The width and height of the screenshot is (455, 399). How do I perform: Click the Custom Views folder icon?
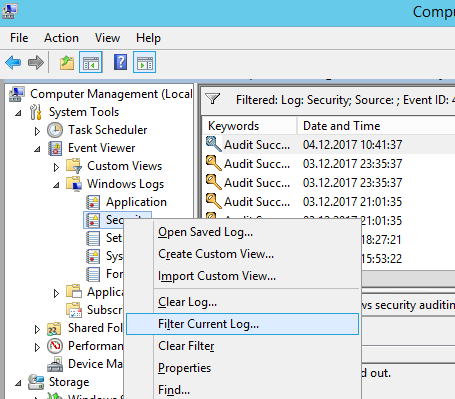pos(74,166)
